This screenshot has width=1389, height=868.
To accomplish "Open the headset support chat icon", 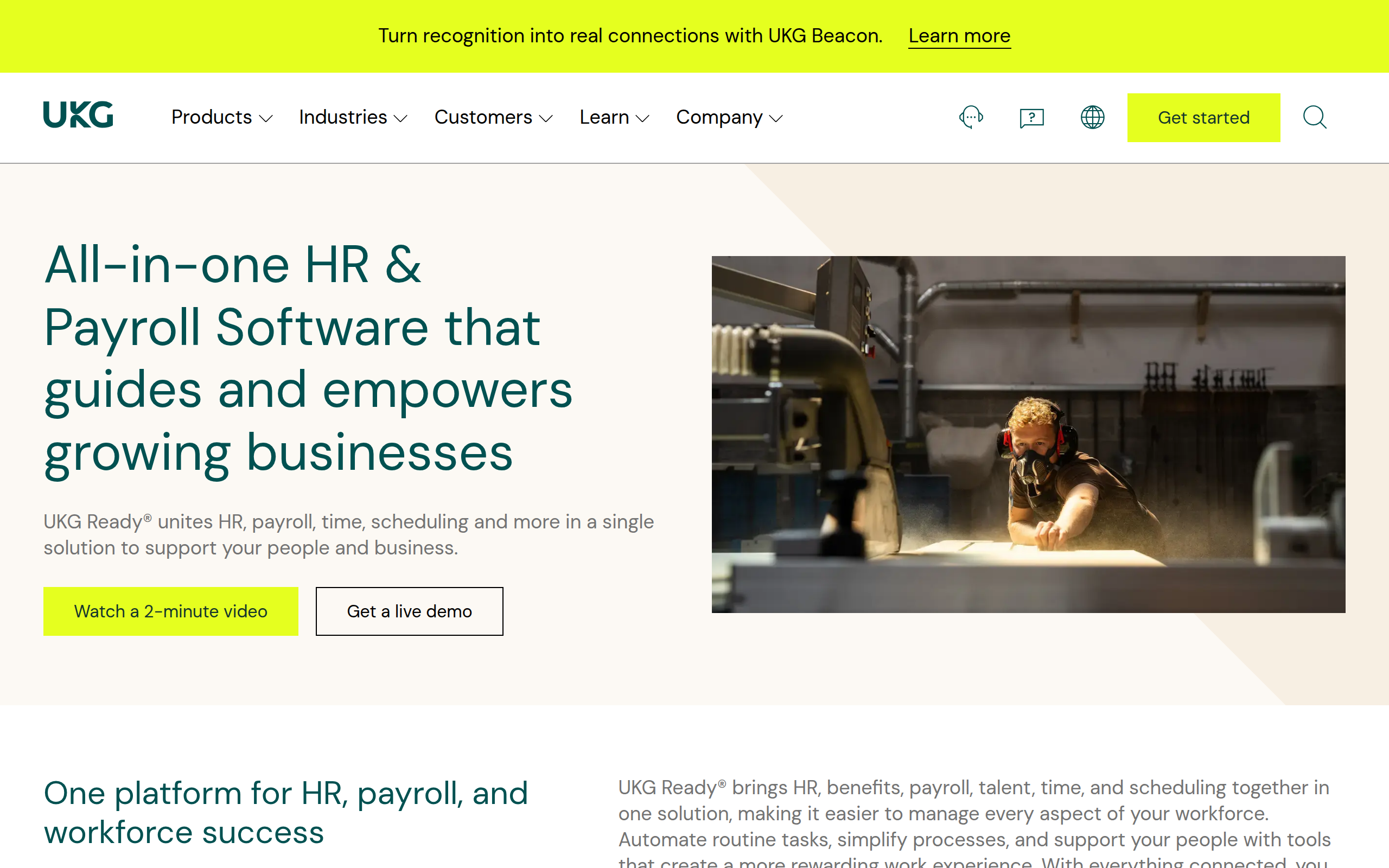I will [x=971, y=117].
